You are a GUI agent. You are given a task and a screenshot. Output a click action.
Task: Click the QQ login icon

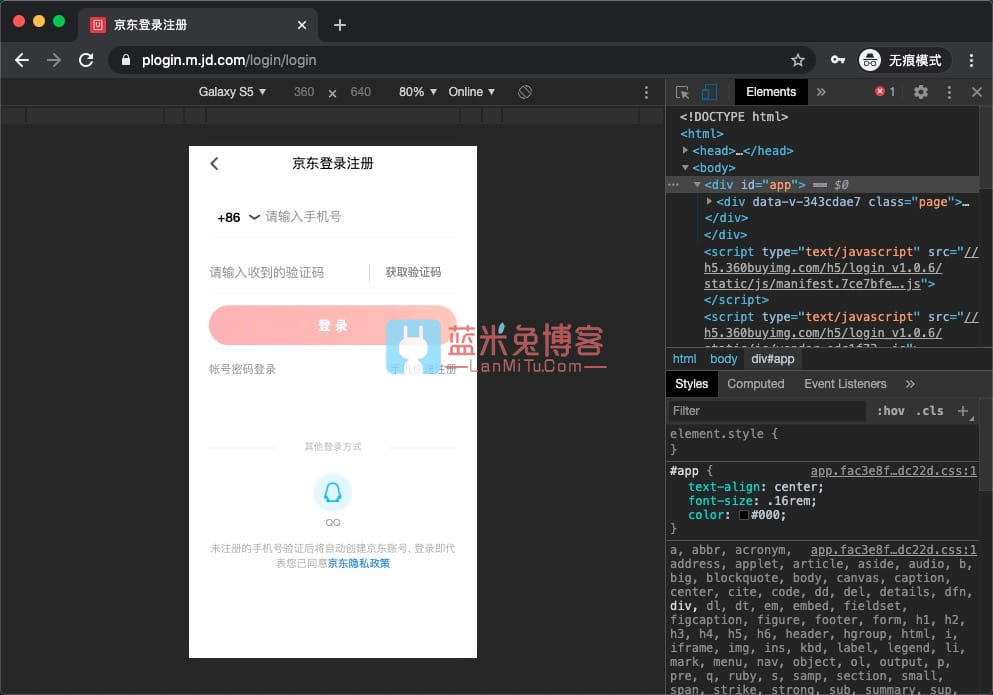tap(332, 492)
